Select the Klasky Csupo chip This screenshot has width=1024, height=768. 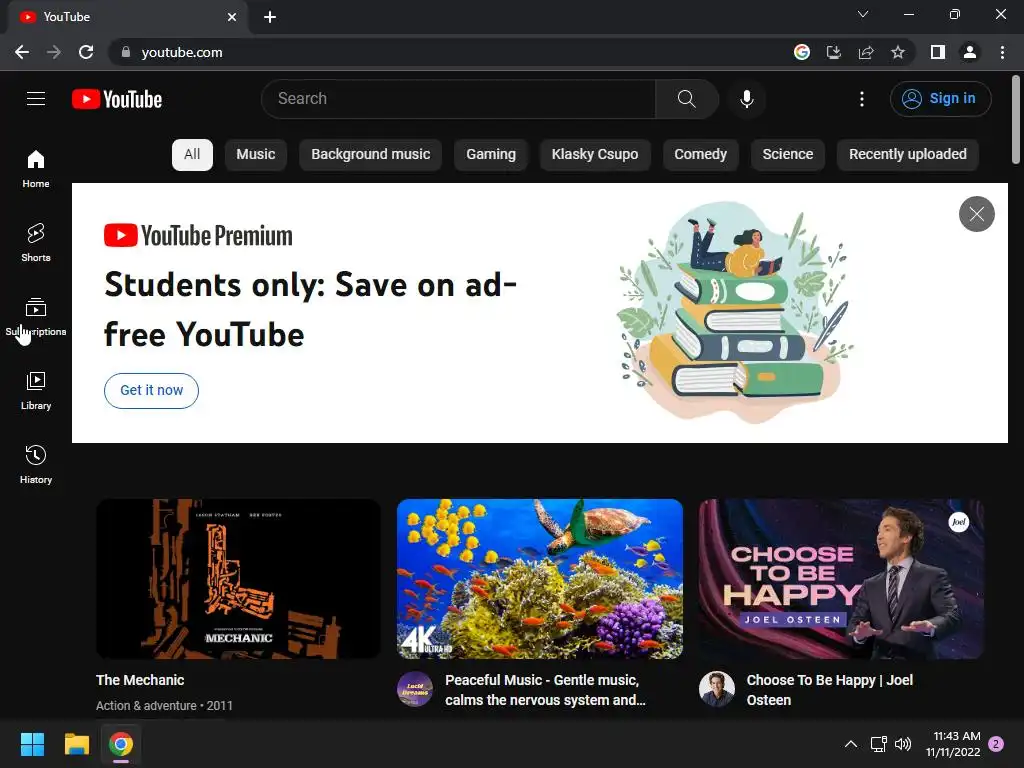[x=594, y=154]
